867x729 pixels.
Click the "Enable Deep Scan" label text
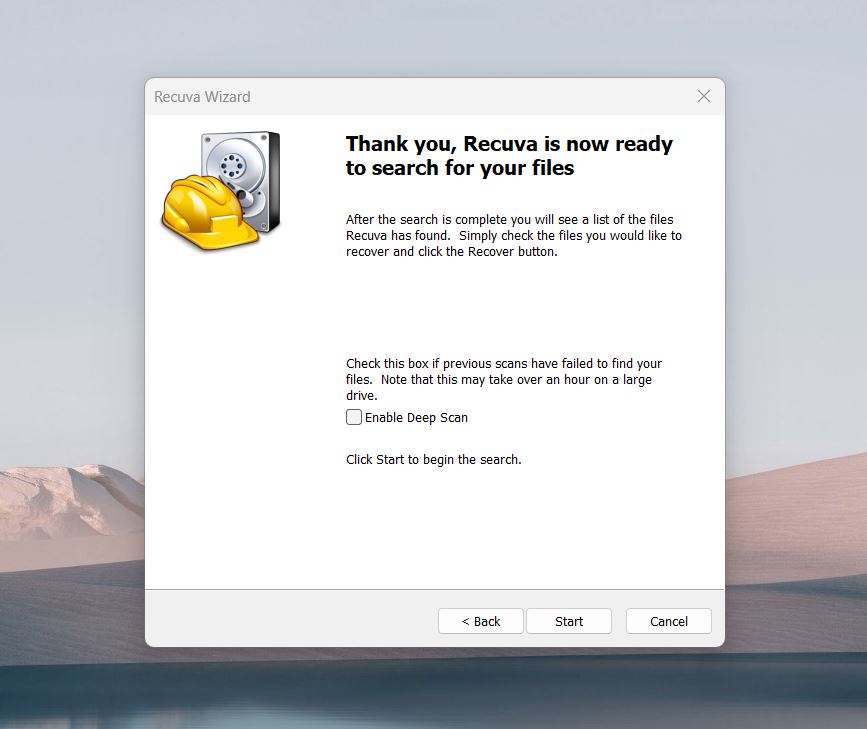pyautogui.click(x=416, y=418)
